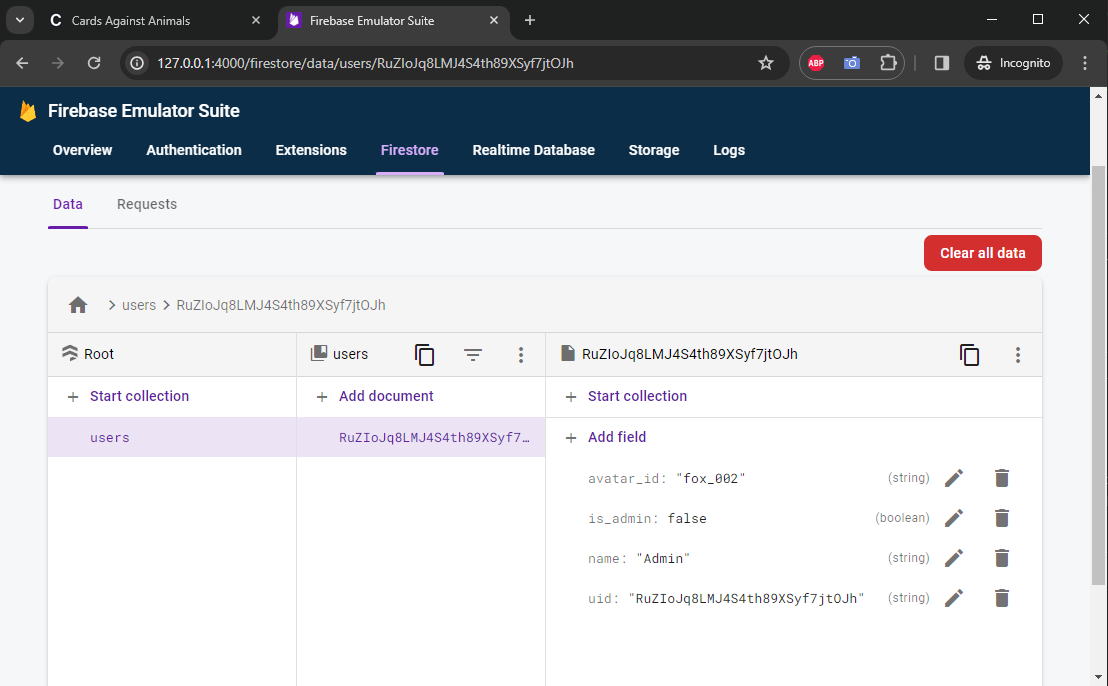1108x686 pixels.
Task: Open the Storage tab
Action: (x=654, y=150)
